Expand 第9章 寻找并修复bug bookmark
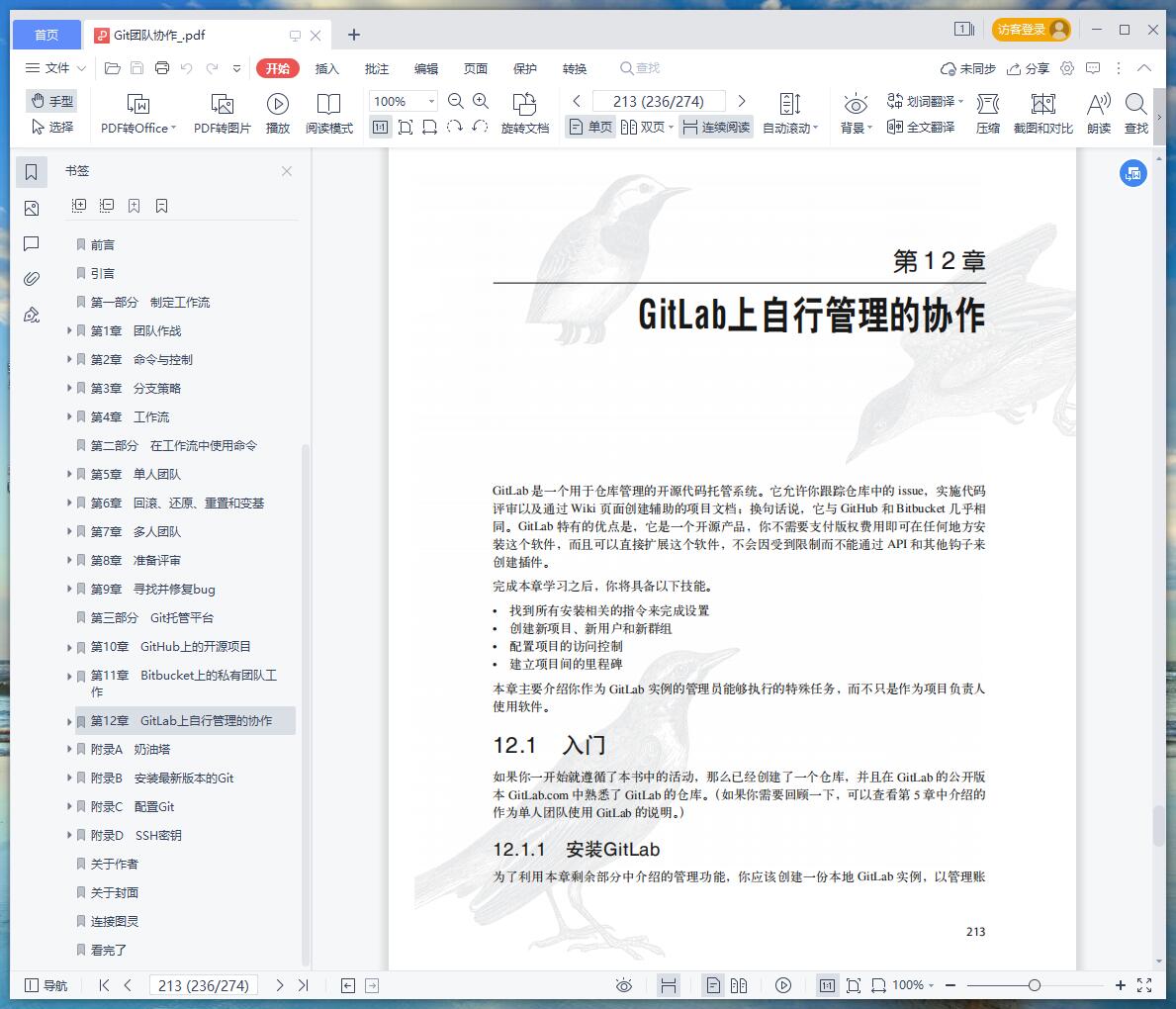 coord(69,589)
